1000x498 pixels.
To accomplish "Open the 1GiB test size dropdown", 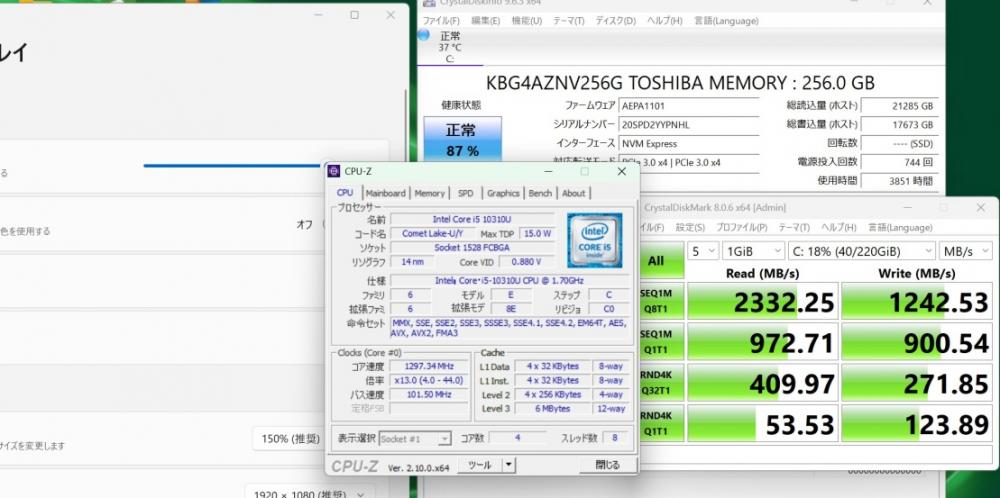I will point(754,251).
